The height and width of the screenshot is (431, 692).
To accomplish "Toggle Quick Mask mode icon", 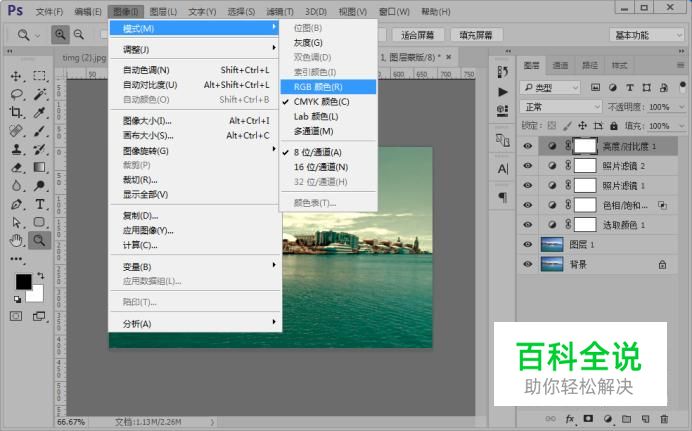I will click(x=16, y=316).
